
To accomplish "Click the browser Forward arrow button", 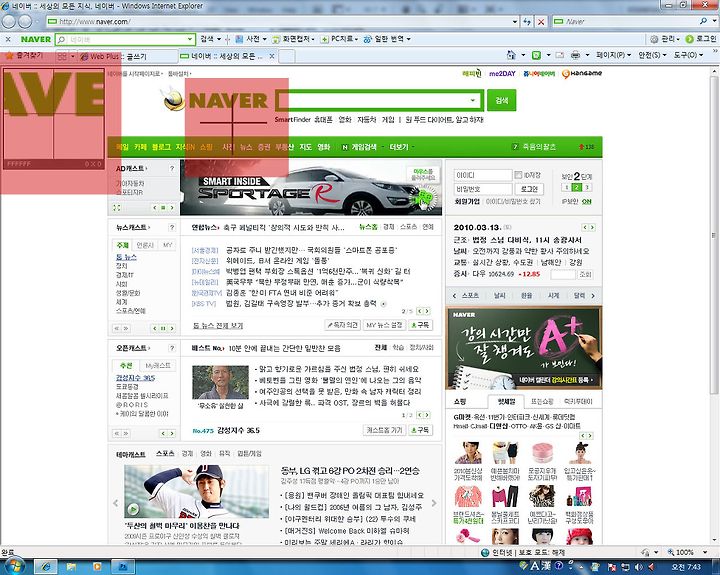I will point(25,21).
